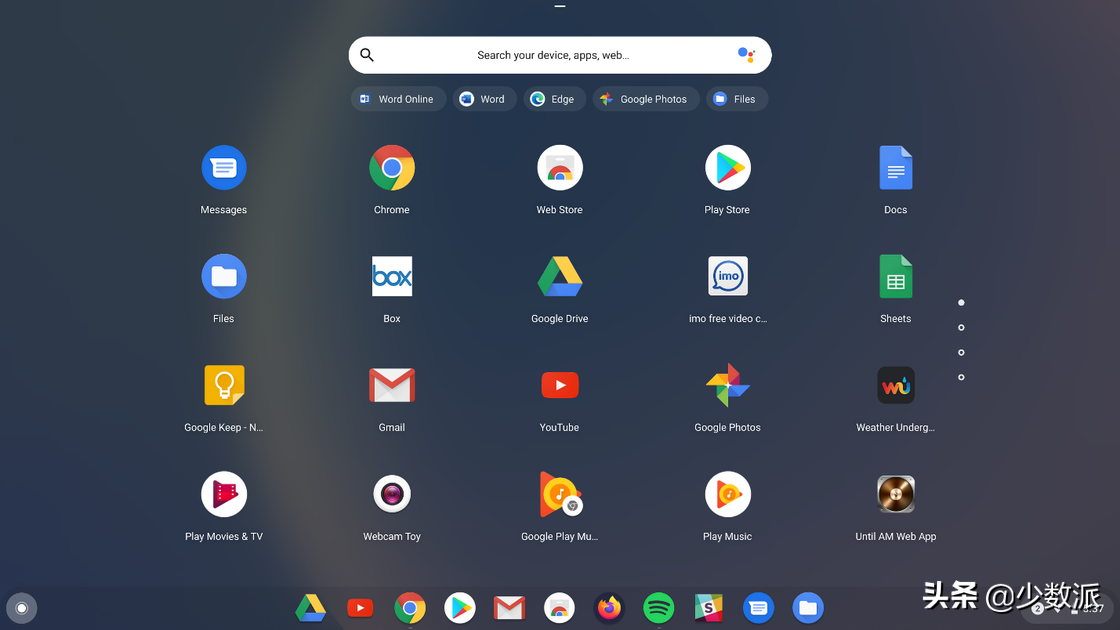Launch the Gmail app
The height and width of the screenshot is (630, 1120).
tap(391, 385)
